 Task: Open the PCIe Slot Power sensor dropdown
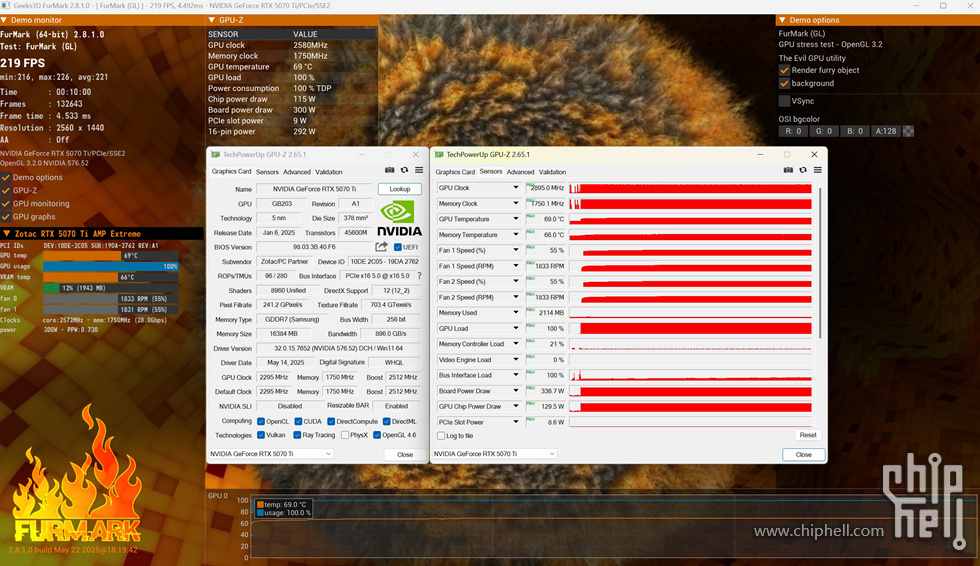click(516, 422)
